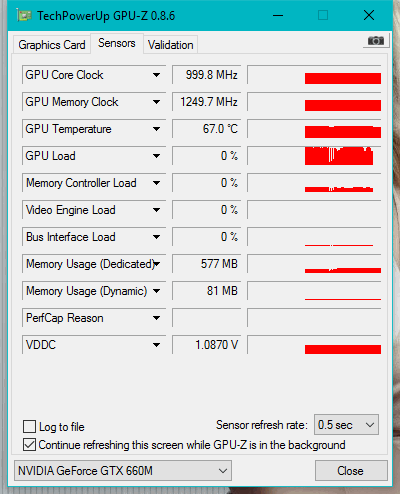Click the Memory Usage (Dedicated) graph
The height and width of the screenshot is (494, 400).
click(x=314, y=264)
